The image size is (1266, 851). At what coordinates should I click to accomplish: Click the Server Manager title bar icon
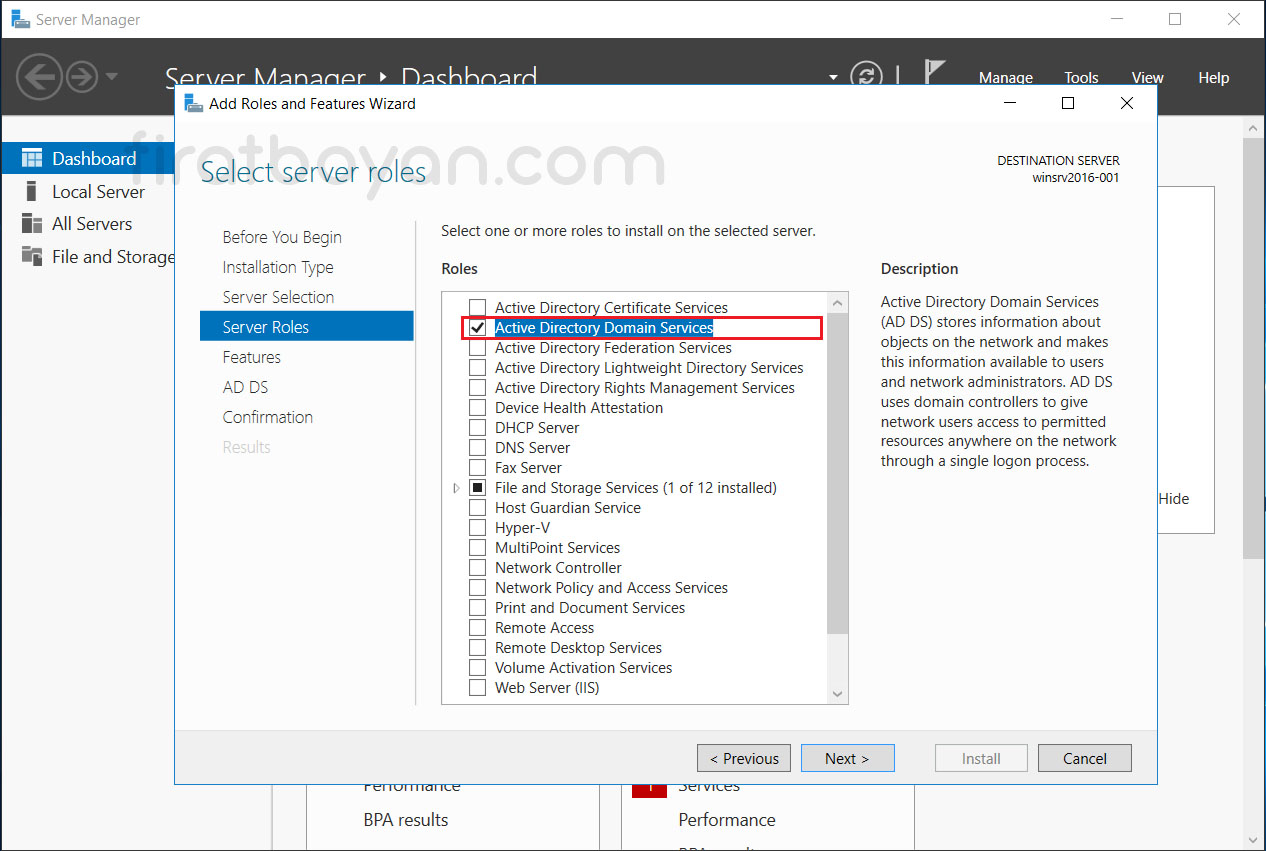click(x=20, y=19)
